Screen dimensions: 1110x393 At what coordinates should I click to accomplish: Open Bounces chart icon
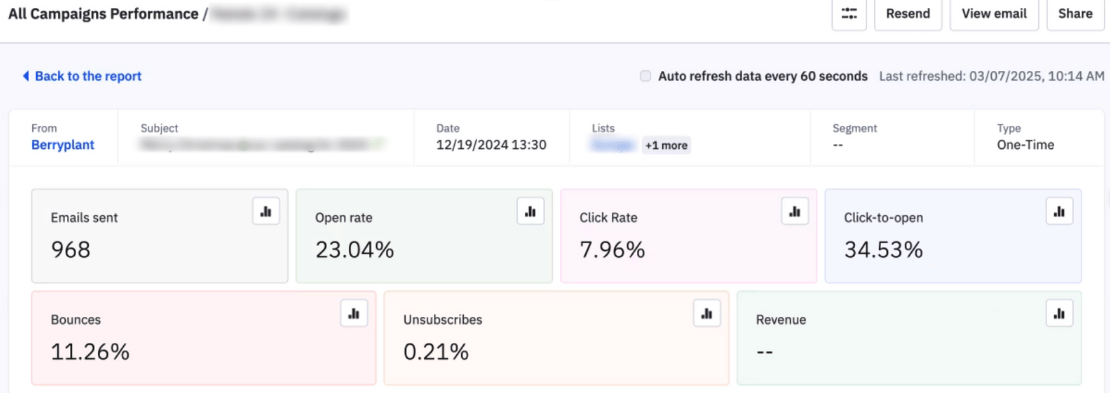[354, 313]
